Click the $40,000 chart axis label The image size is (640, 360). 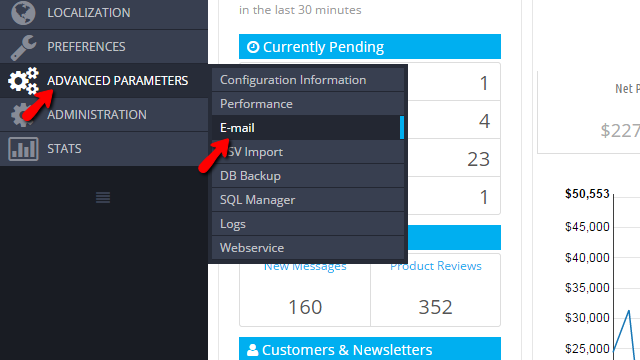(x=587, y=258)
